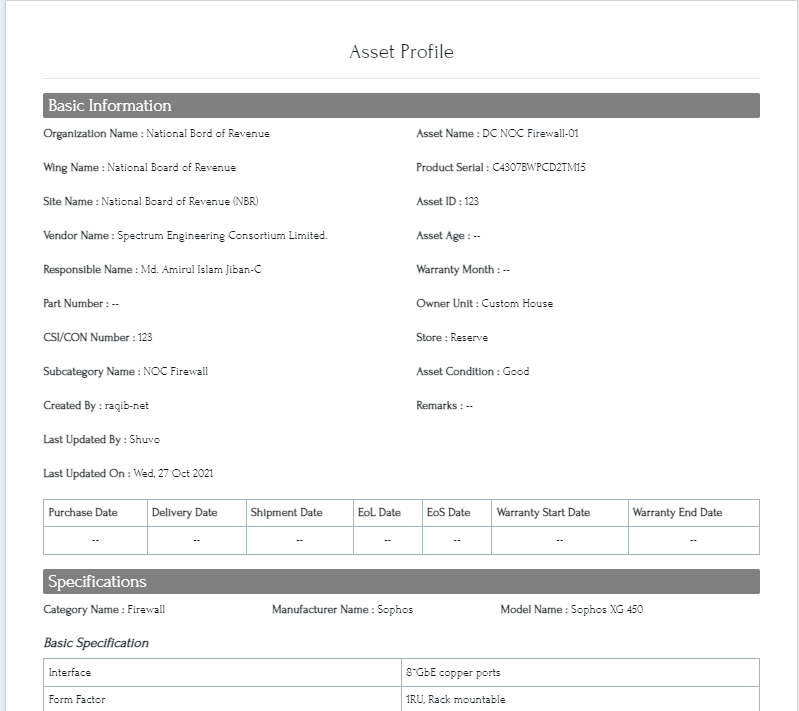This screenshot has width=799, height=711.
Task: Click the Basic Information section header
Action: (x=110, y=106)
